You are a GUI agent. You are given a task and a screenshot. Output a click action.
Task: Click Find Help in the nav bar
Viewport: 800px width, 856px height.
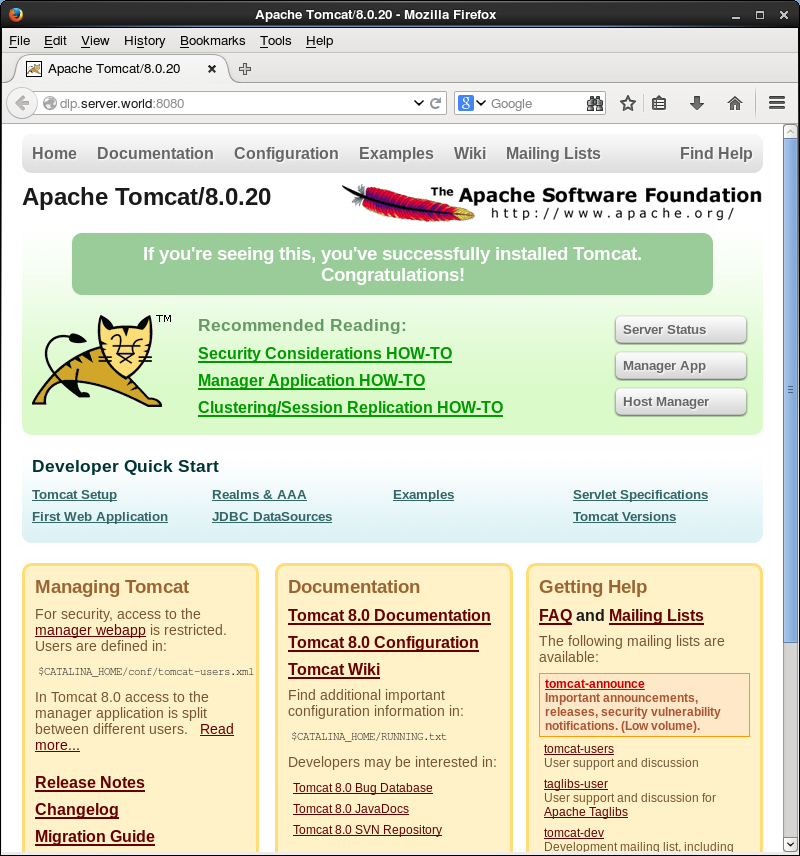click(716, 153)
